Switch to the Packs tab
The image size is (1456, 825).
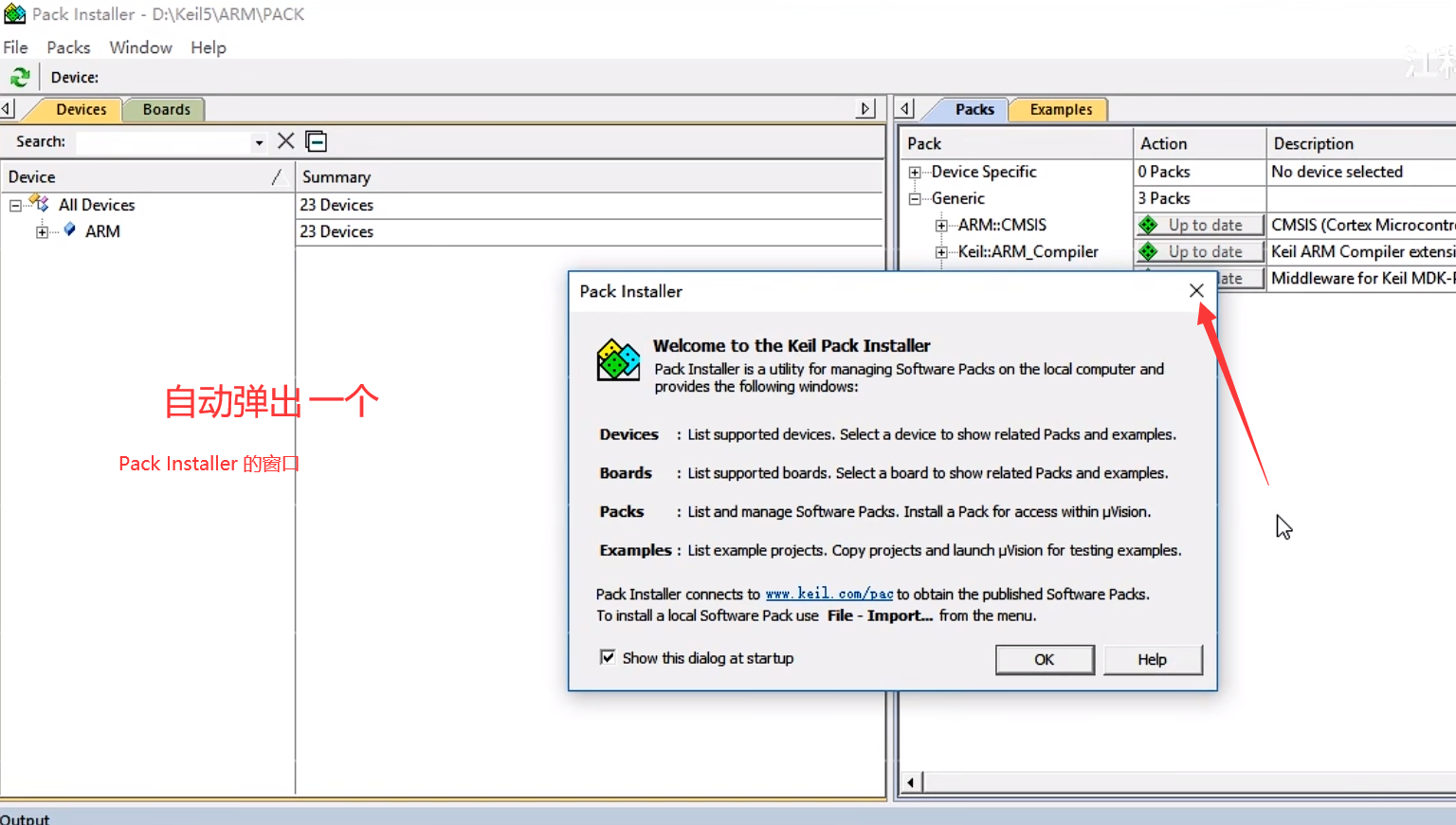click(974, 109)
